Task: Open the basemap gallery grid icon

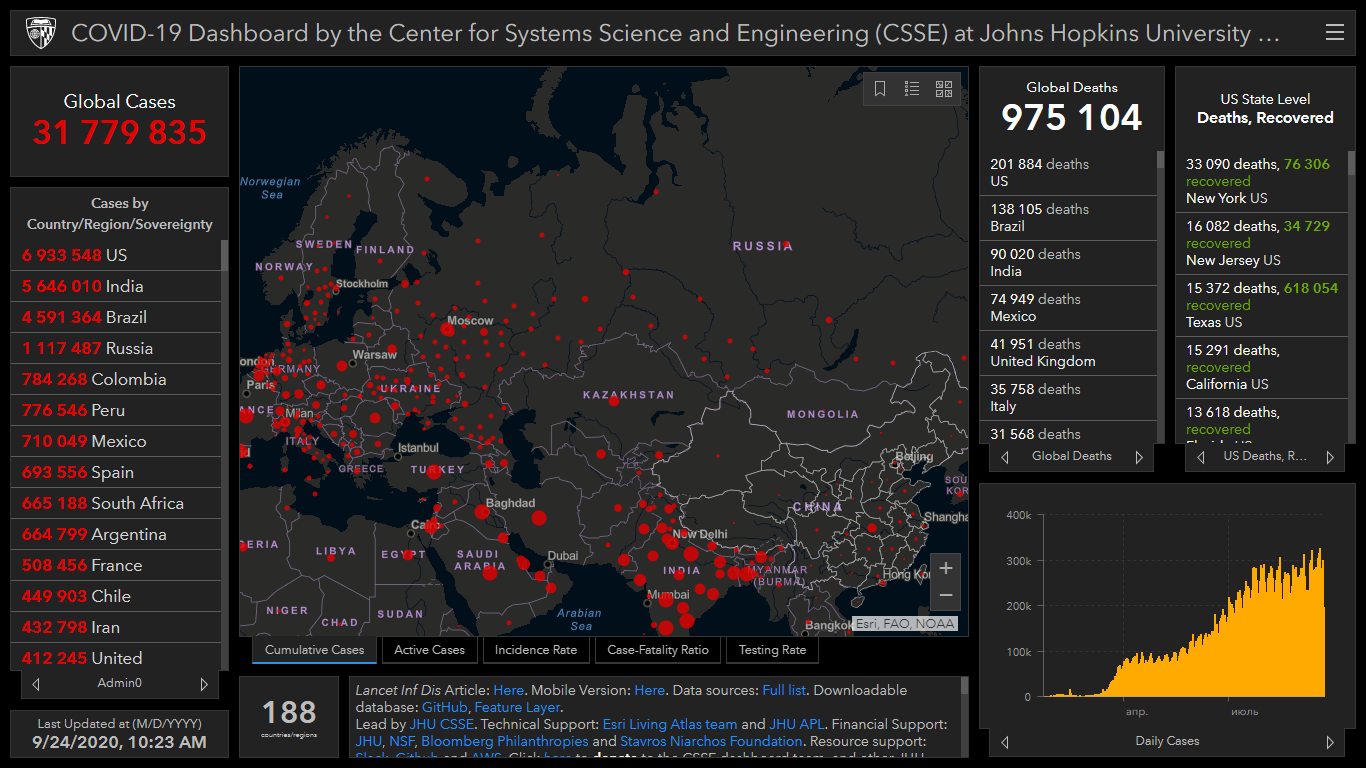Action: [x=944, y=89]
